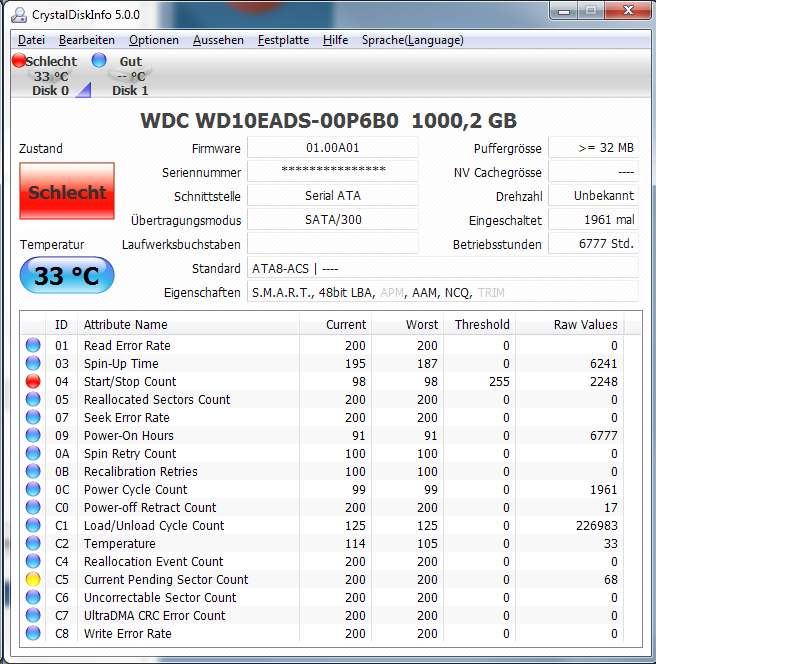Open the Hilfe menu
791x664 pixels.
coord(335,40)
